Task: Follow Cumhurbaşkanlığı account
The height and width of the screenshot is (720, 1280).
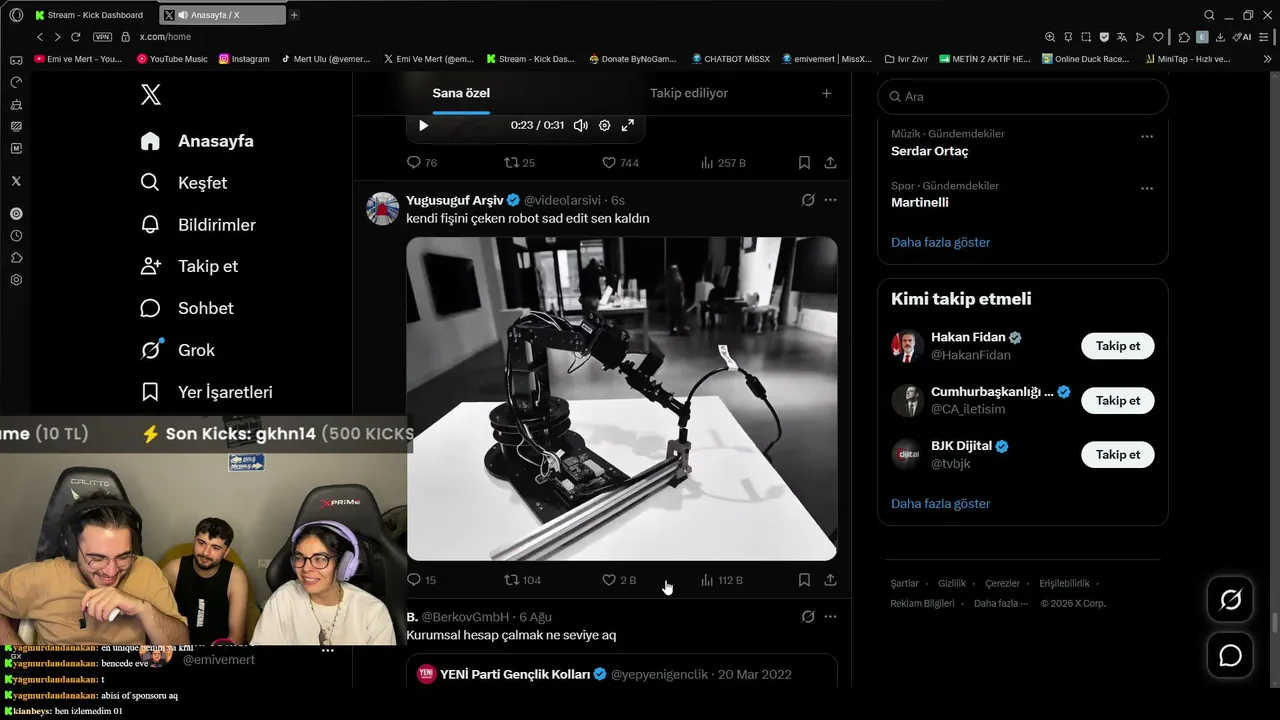Action: pos(1118,400)
